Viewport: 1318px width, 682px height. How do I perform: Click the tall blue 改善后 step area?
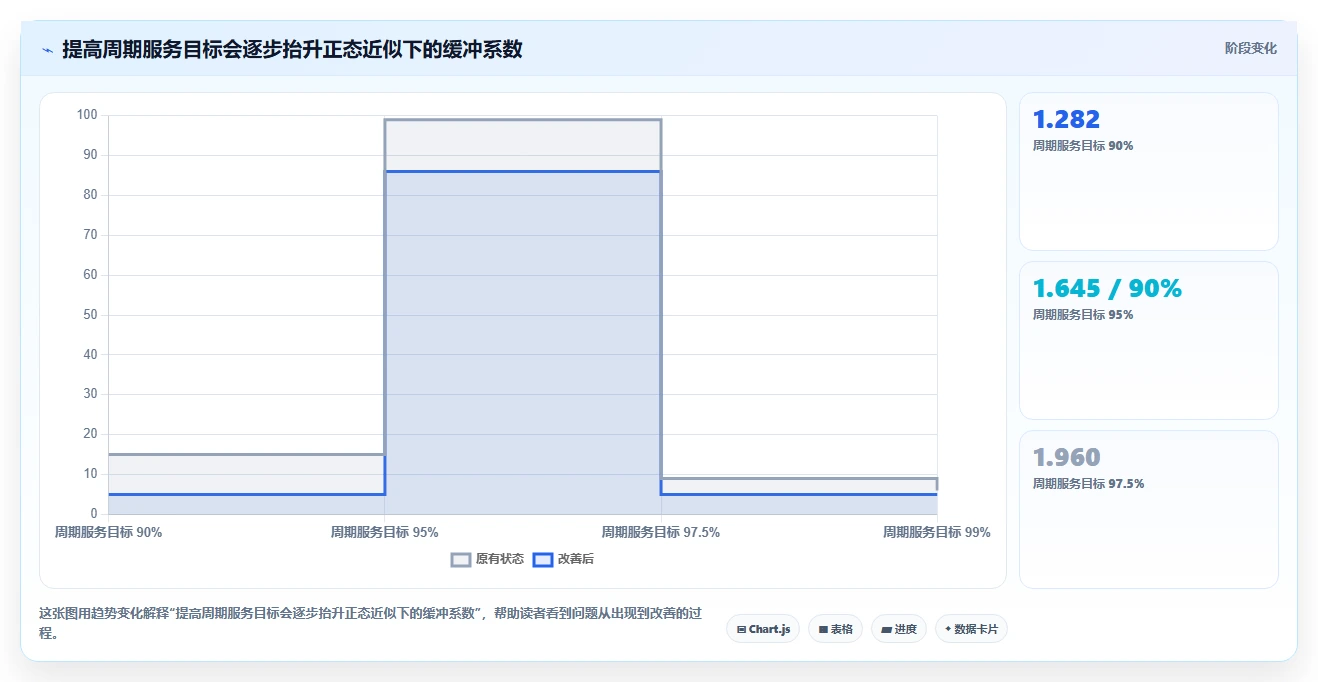[523, 342]
